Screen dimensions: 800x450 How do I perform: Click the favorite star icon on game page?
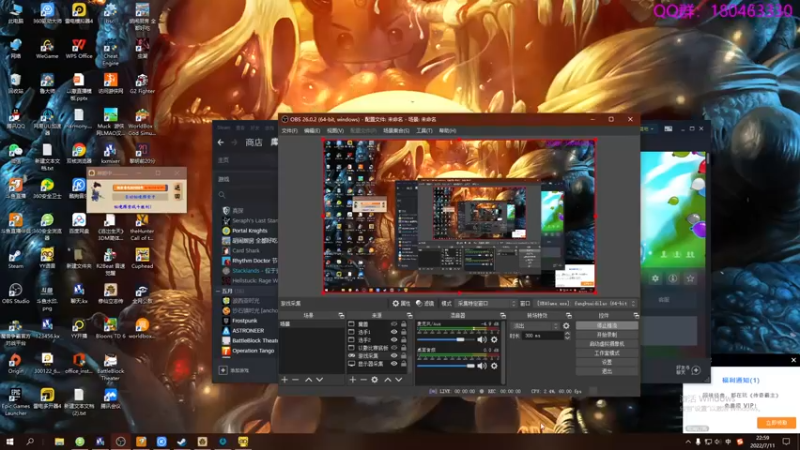pyautogui.click(x=690, y=279)
